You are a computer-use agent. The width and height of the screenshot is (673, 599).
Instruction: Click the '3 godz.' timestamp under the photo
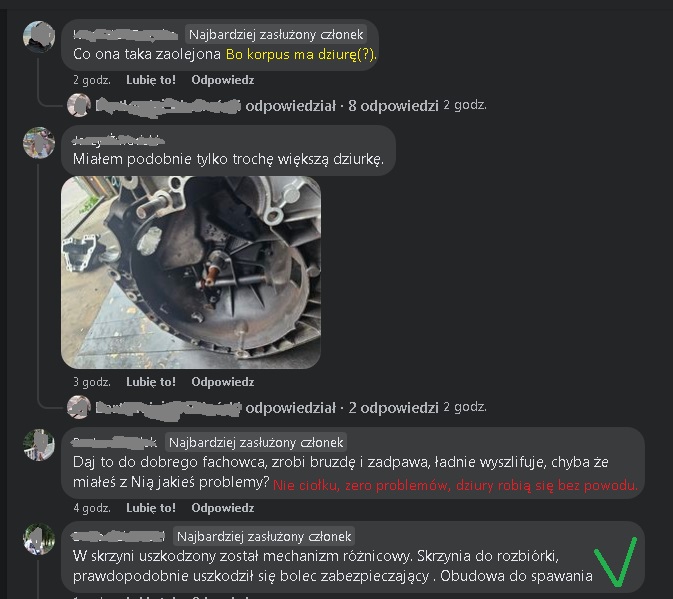pos(92,382)
